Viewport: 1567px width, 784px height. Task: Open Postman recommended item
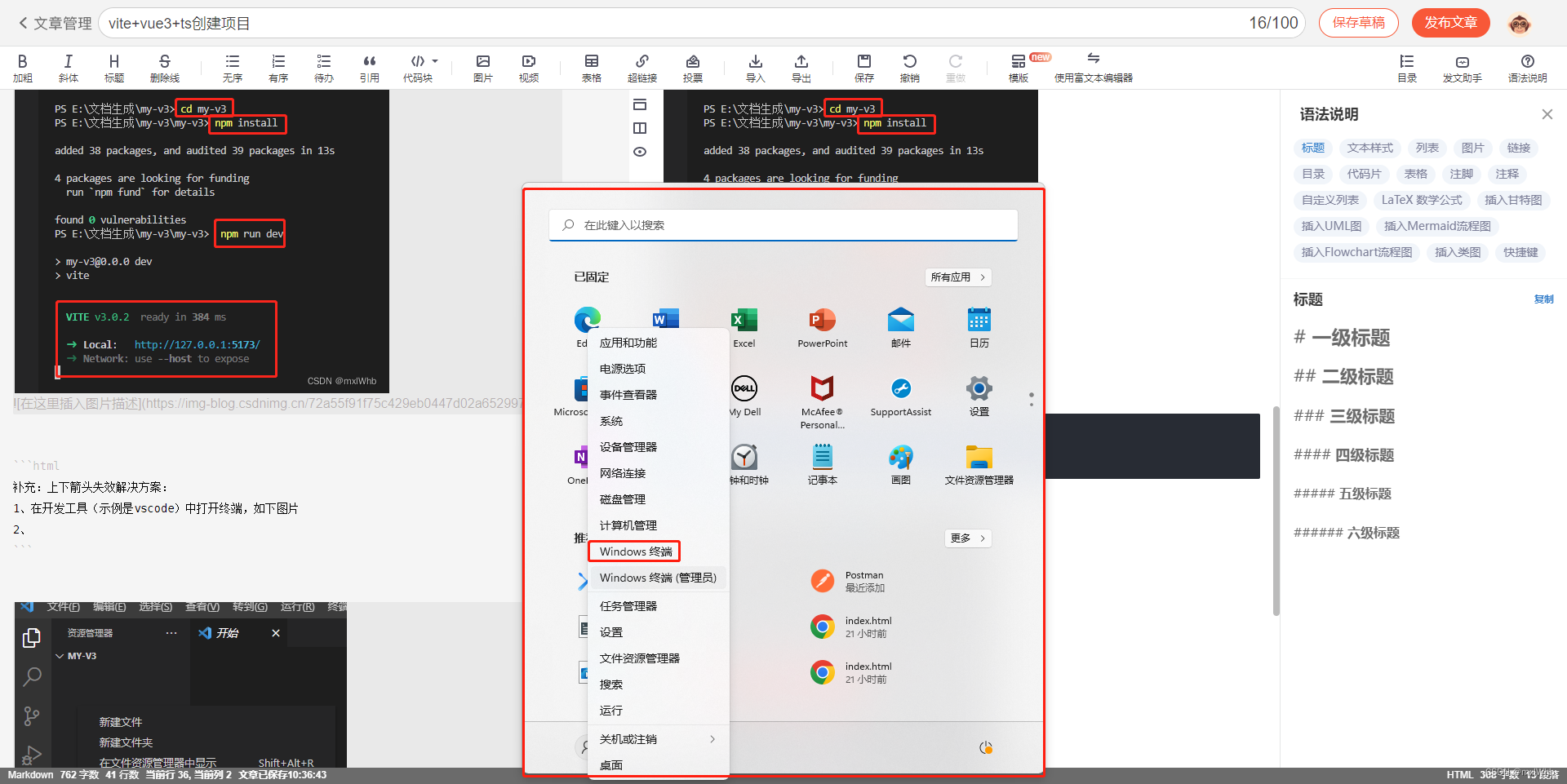coord(849,581)
